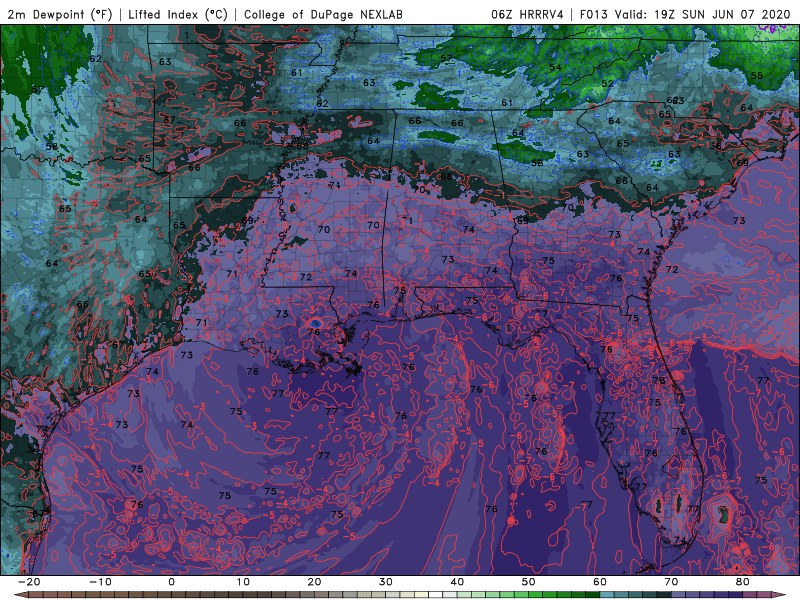Click the dewpoint value 55 on the map
800x600 pixels.
tap(757, 76)
